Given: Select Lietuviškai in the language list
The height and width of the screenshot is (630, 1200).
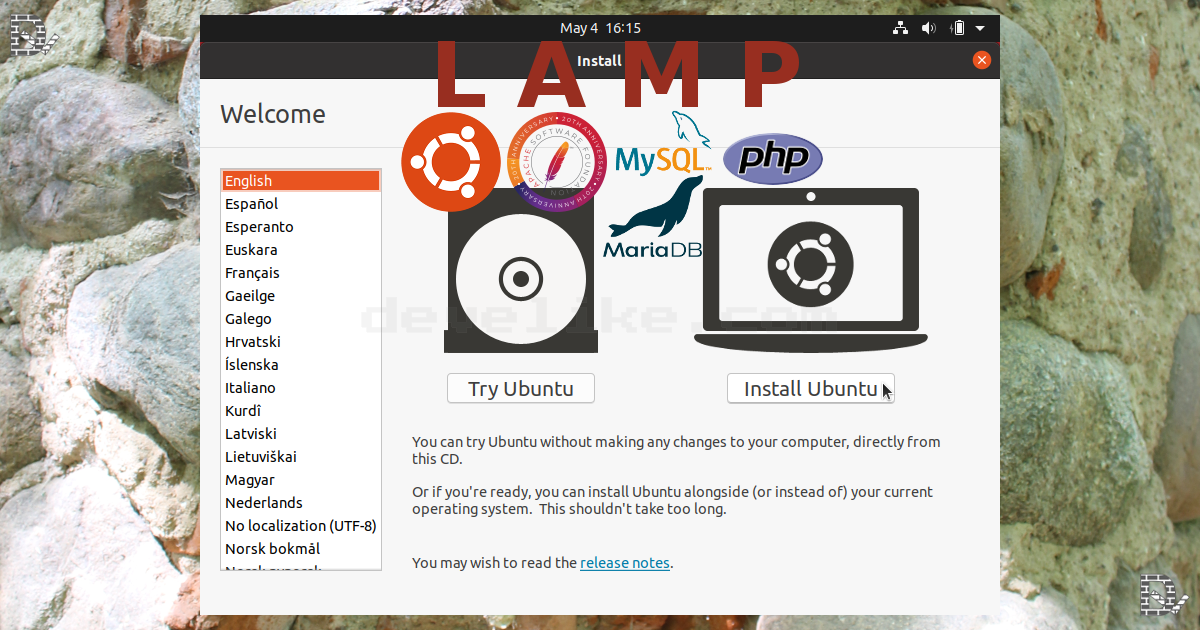Looking at the screenshot, I should coord(301,457).
